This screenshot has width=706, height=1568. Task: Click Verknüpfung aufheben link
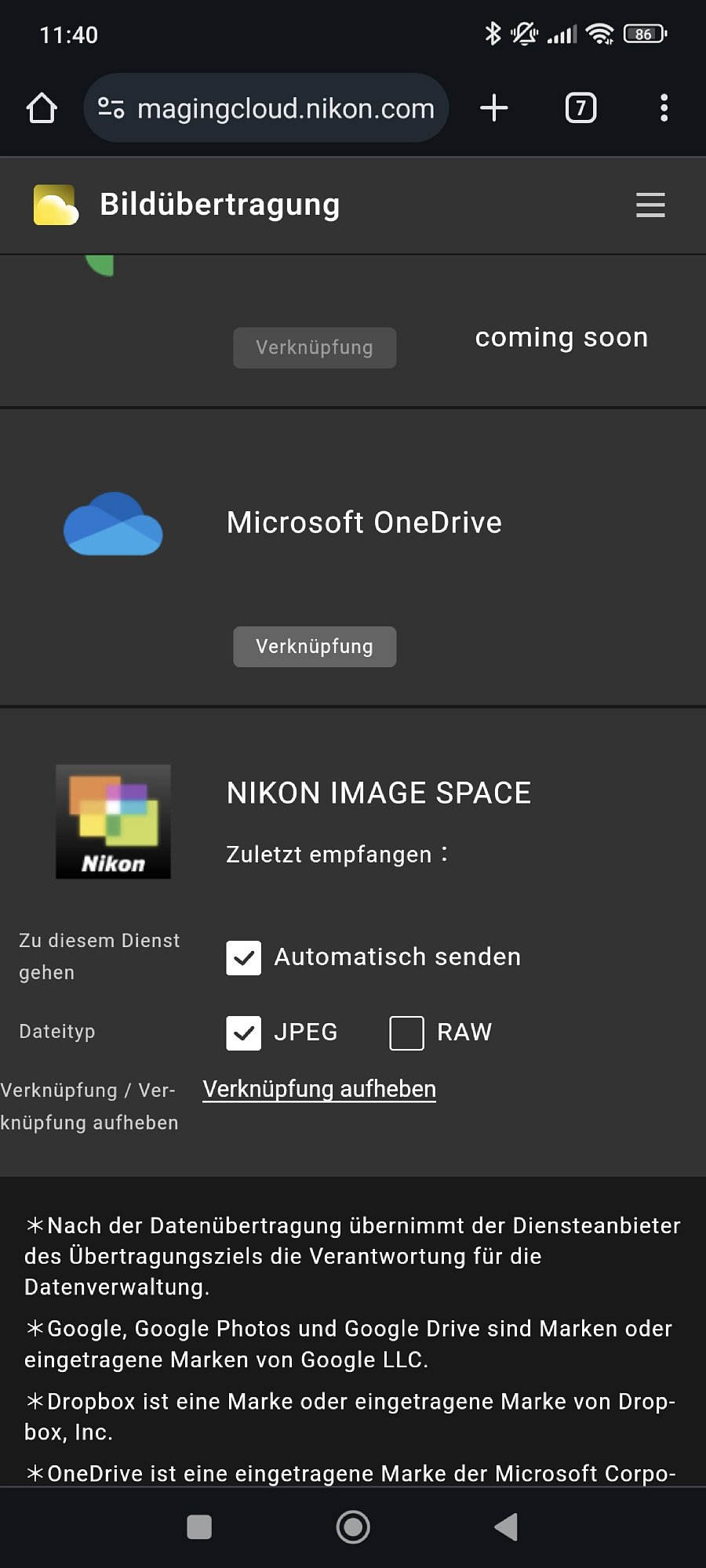pos(319,1089)
